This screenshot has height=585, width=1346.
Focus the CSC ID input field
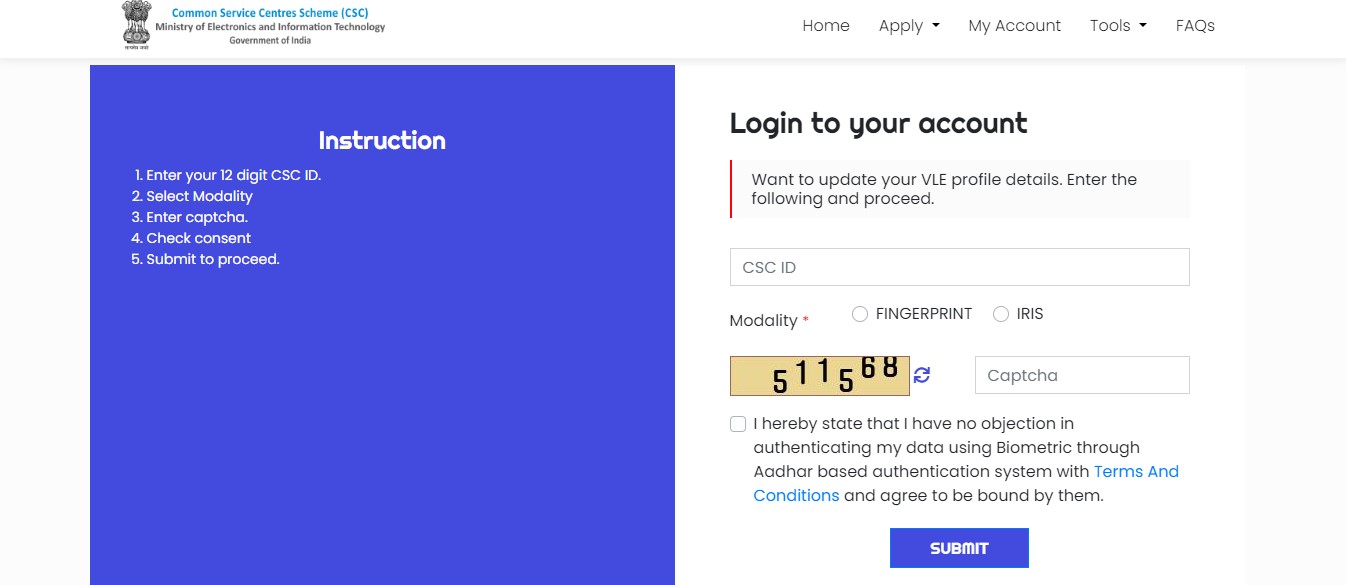click(x=959, y=267)
